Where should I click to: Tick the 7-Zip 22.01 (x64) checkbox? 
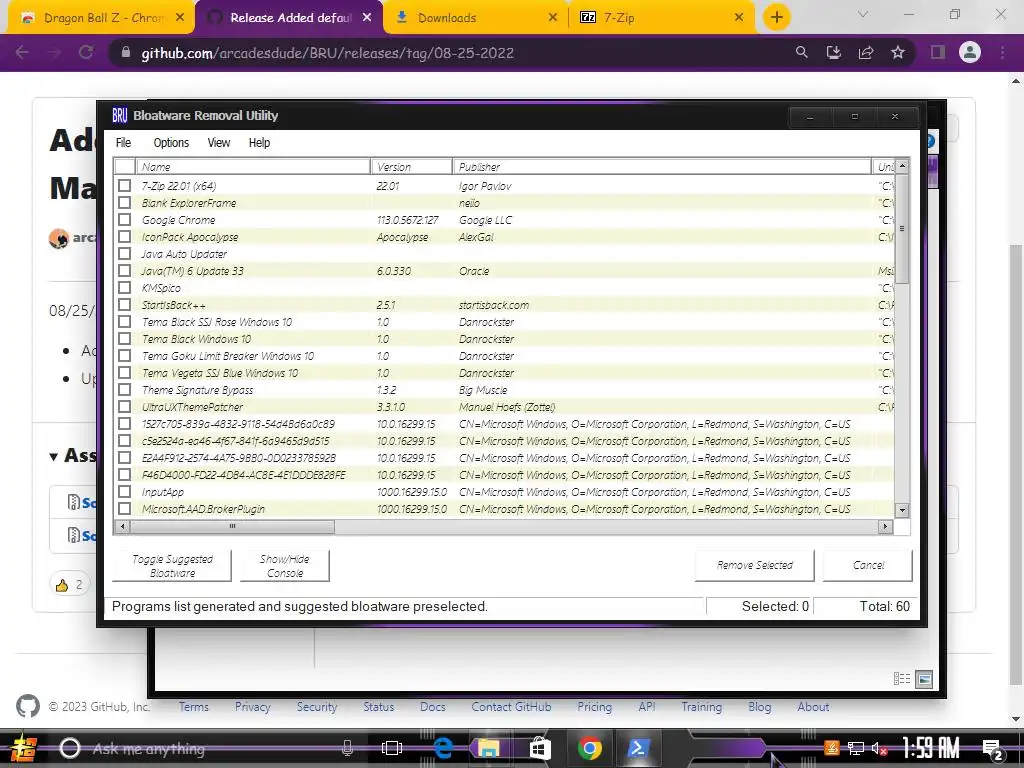(124, 185)
